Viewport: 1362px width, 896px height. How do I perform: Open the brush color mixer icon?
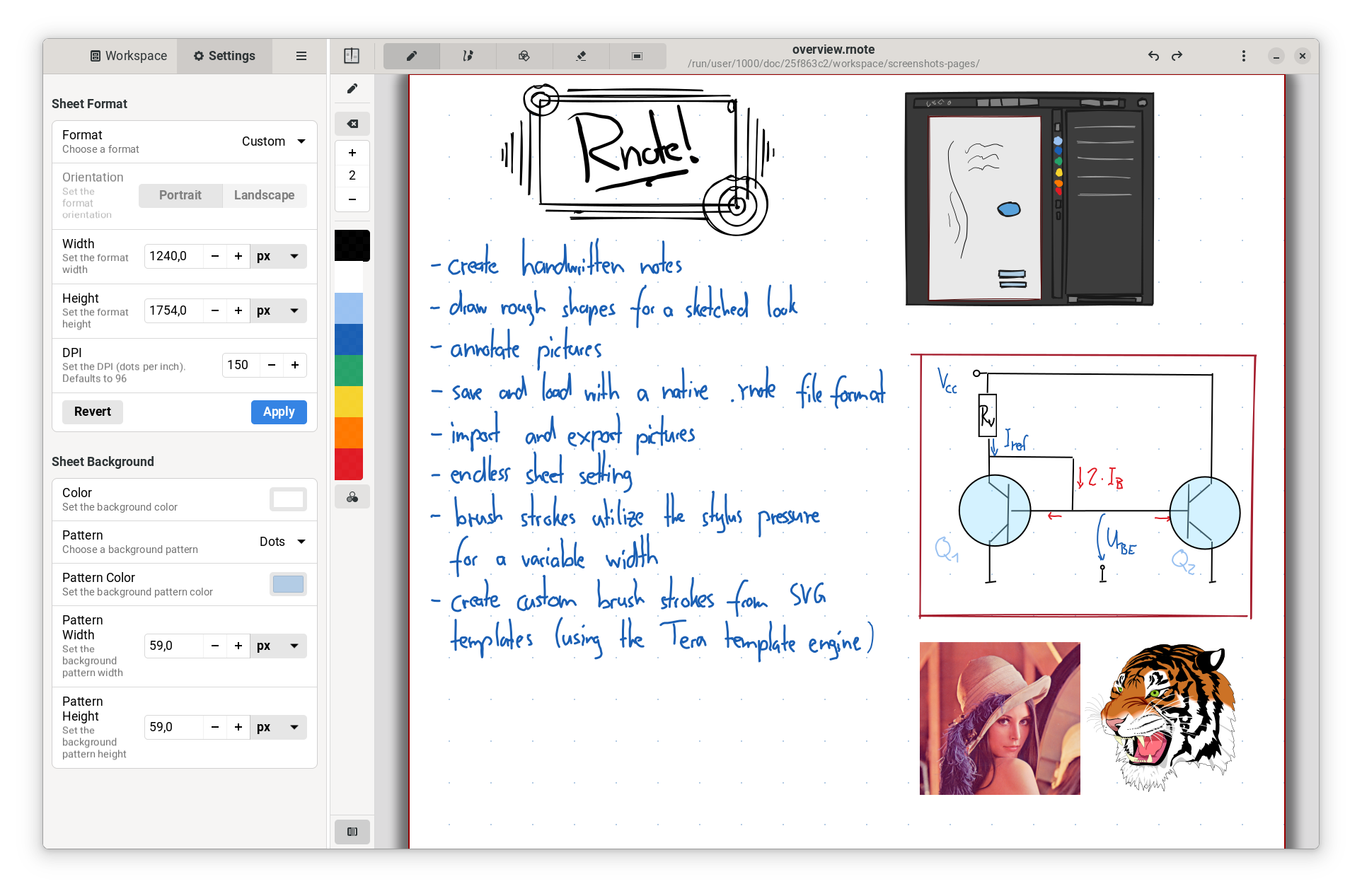pyautogui.click(x=352, y=497)
